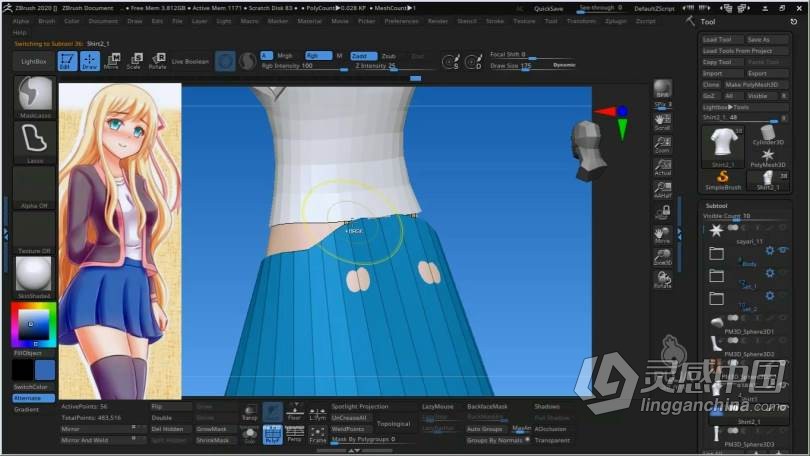The width and height of the screenshot is (810, 456).
Task: Click Load Tools From Project
Action: (745, 51)
